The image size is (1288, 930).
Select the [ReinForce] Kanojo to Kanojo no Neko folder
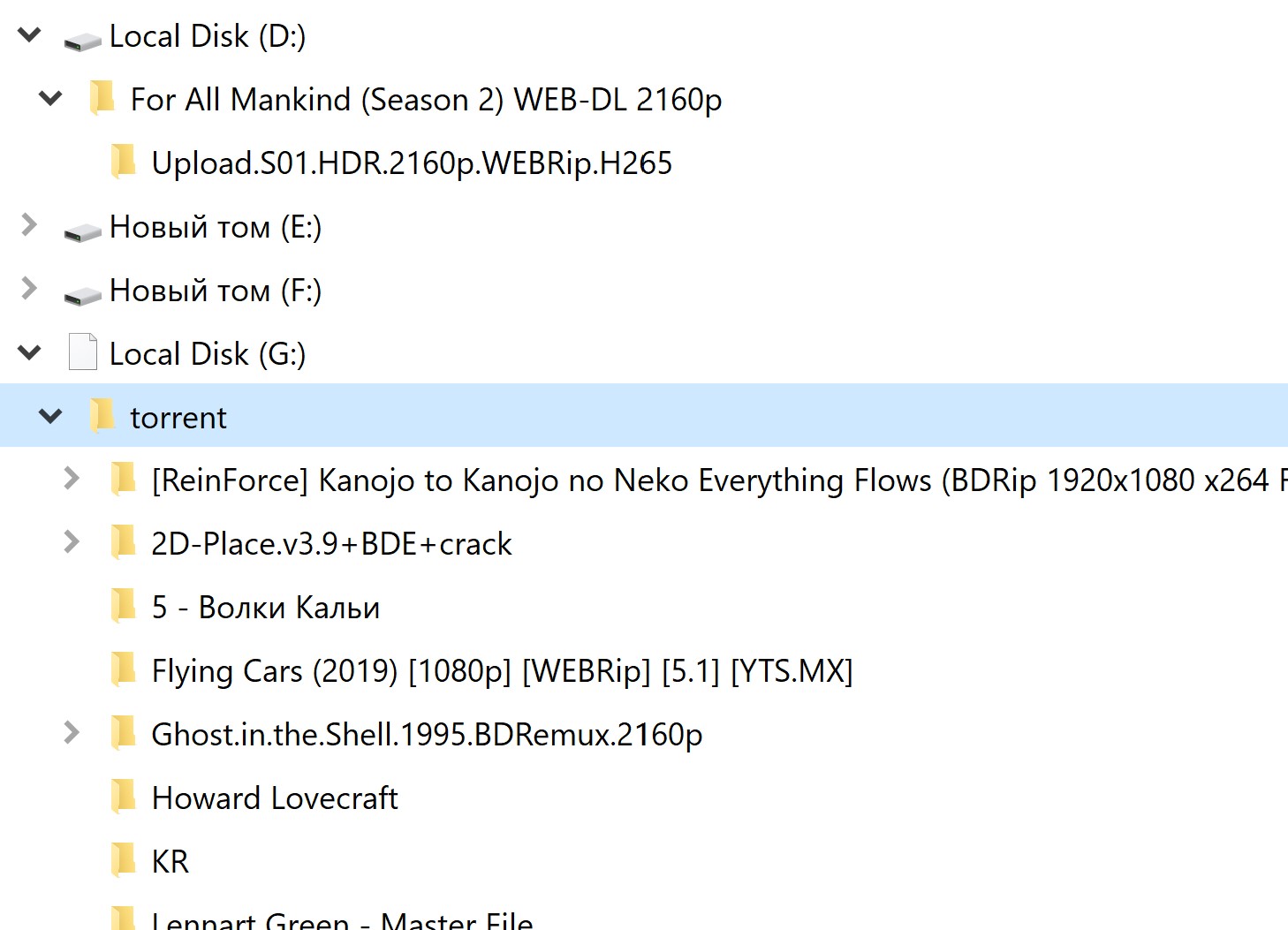point(707,480)
